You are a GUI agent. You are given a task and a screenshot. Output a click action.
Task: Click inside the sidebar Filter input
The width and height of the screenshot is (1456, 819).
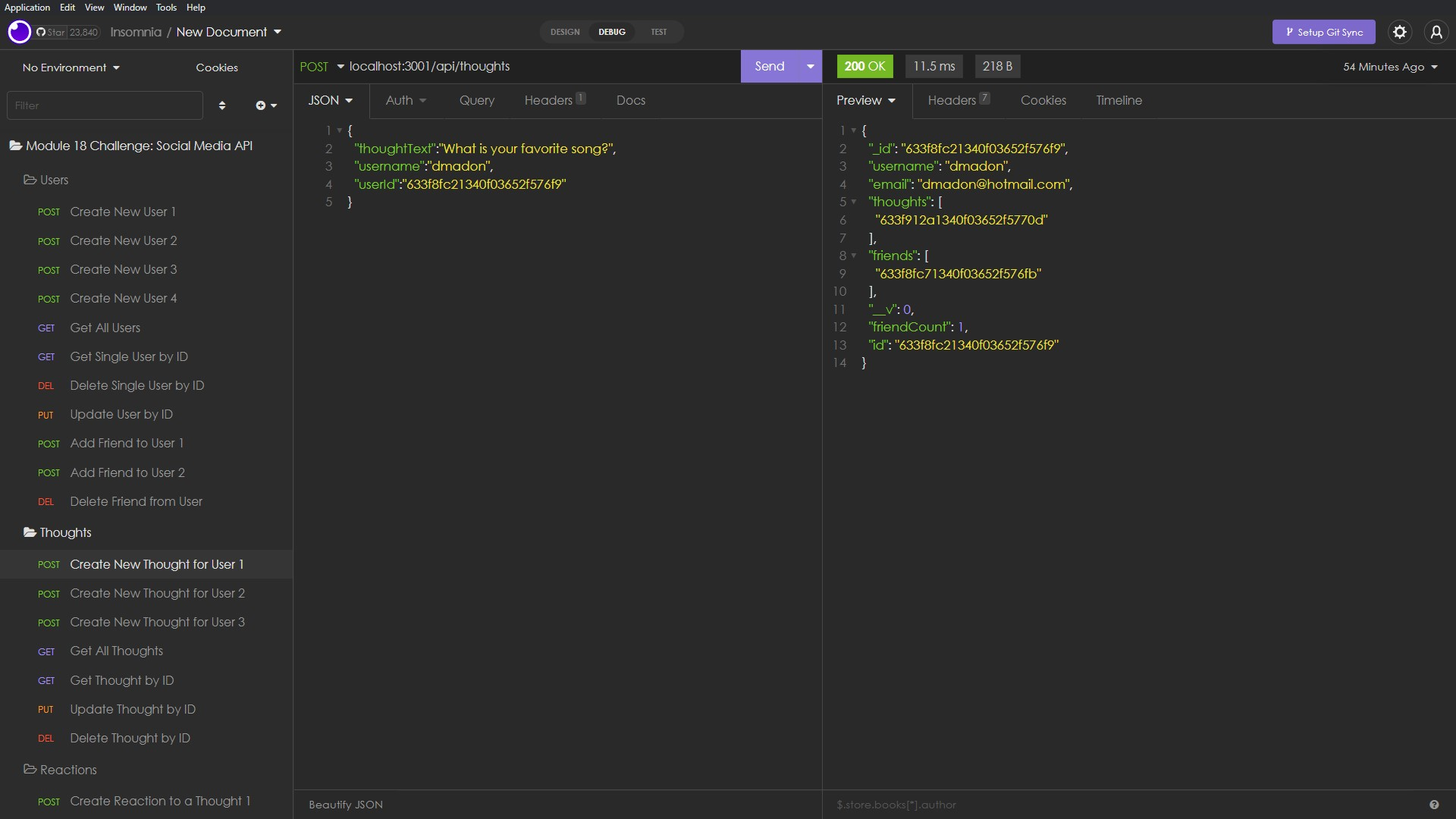[x=104, y=105]
